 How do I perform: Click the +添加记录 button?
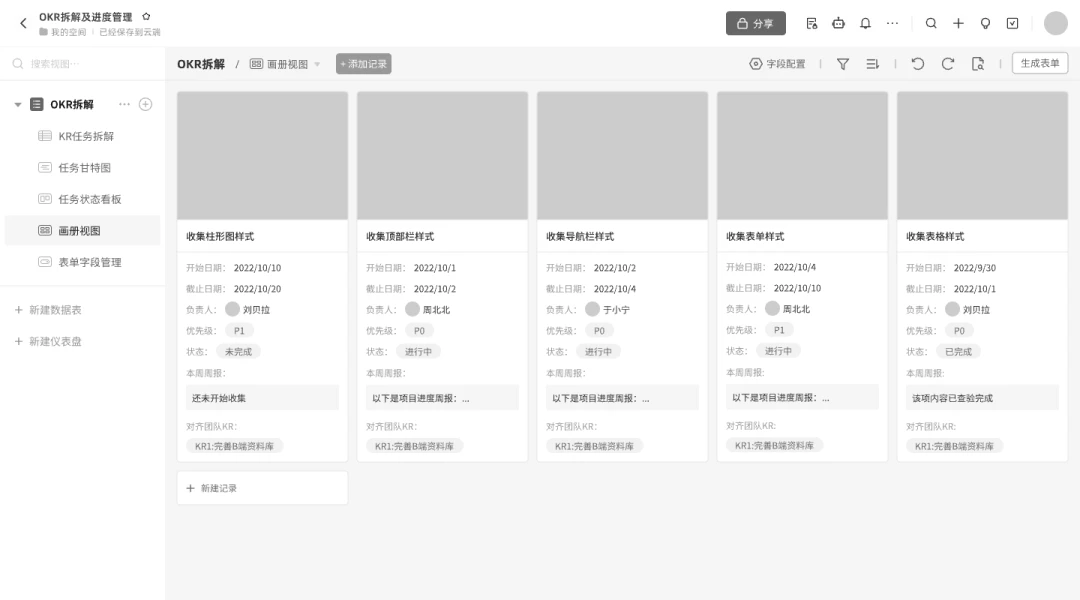364,64
